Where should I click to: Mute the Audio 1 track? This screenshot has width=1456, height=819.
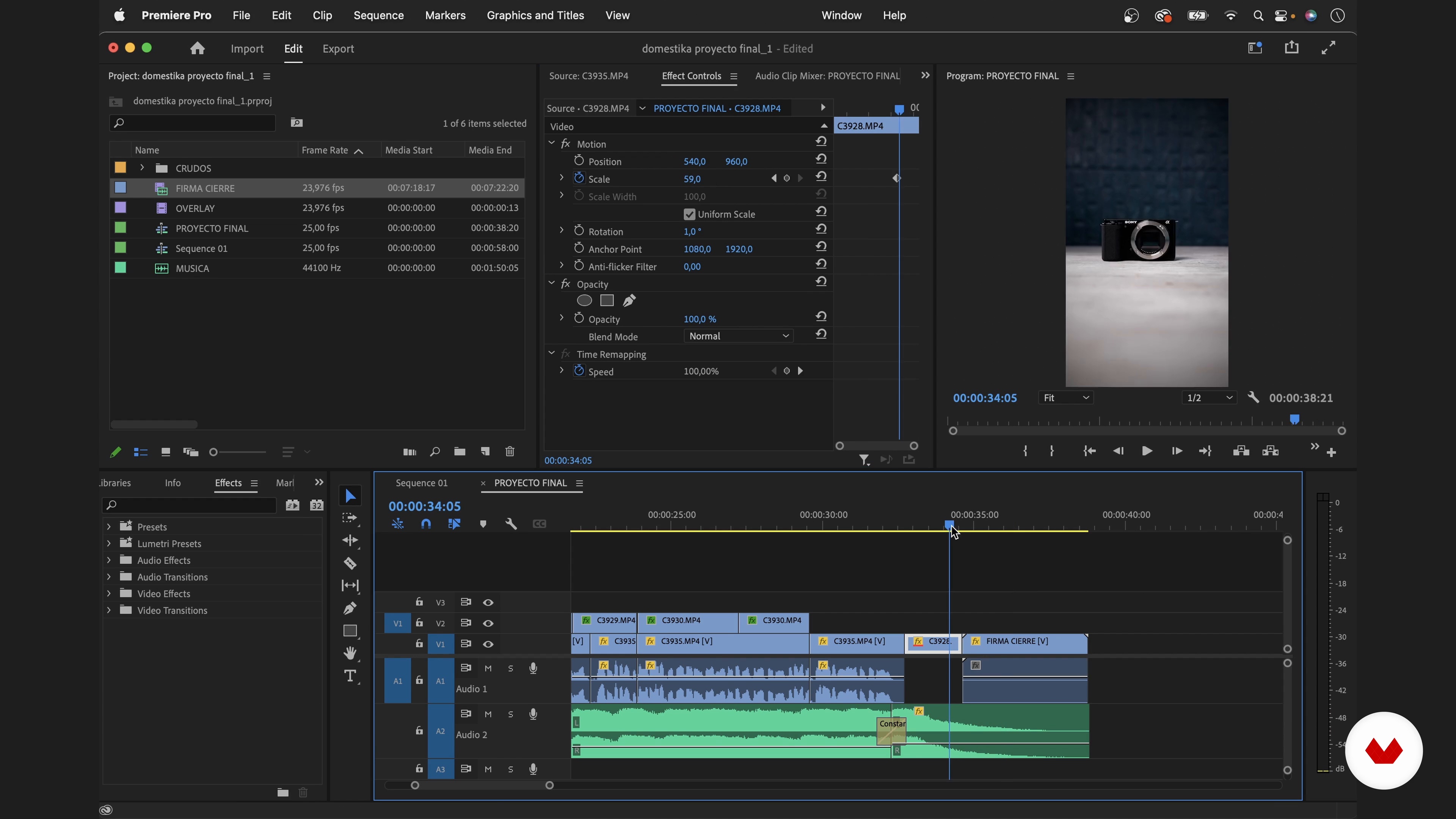click(488, 668)
